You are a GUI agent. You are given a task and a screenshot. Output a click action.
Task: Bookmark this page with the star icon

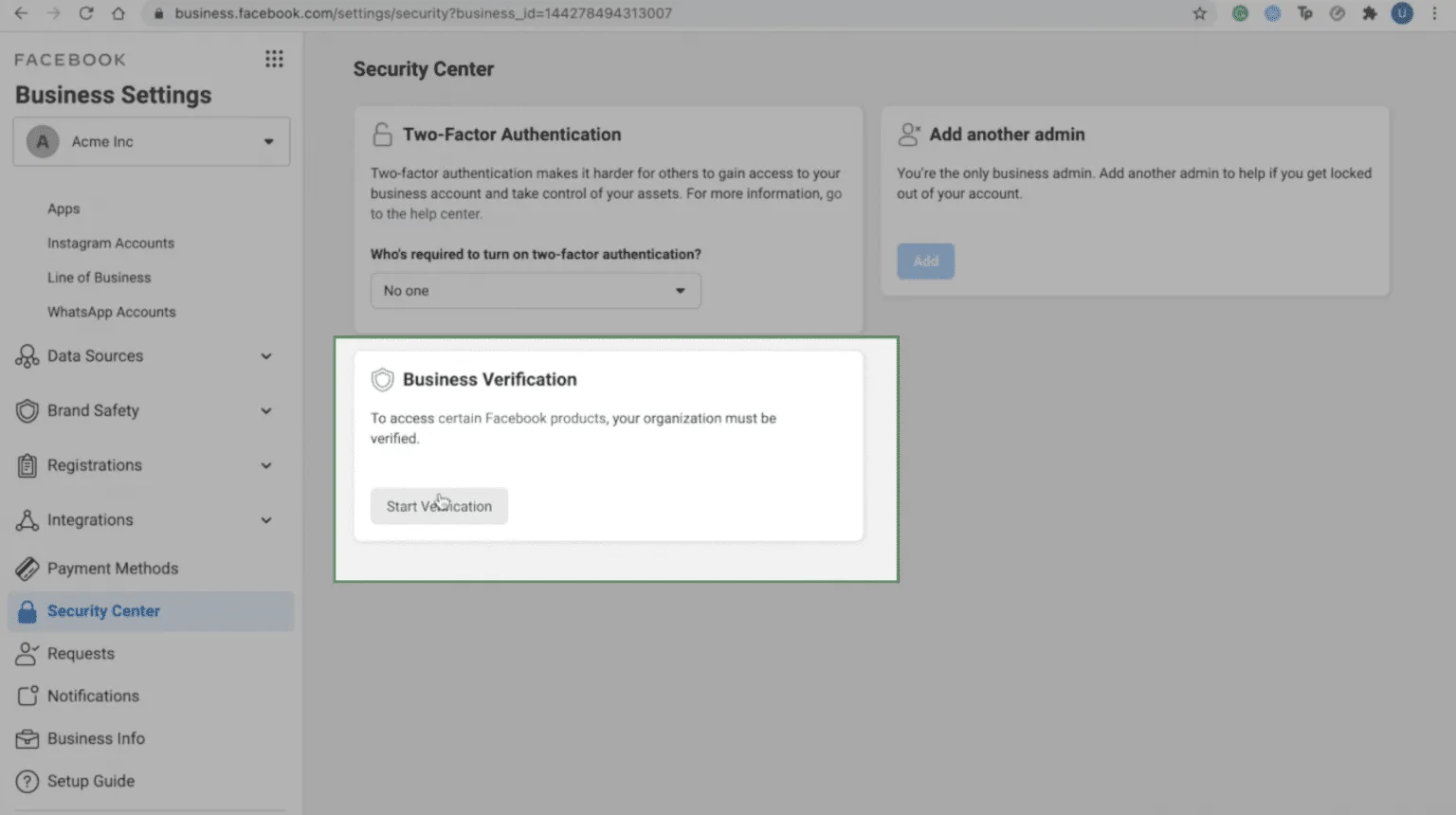click(x=1200, y=13)
